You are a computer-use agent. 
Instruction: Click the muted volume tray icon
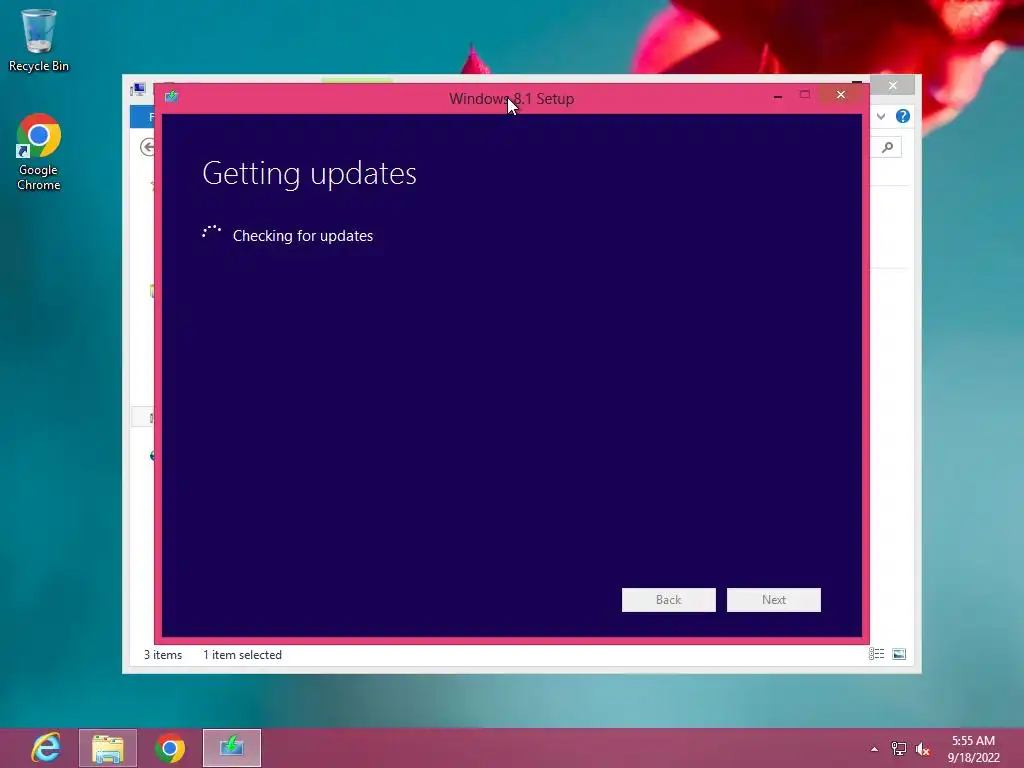[923, 749]
